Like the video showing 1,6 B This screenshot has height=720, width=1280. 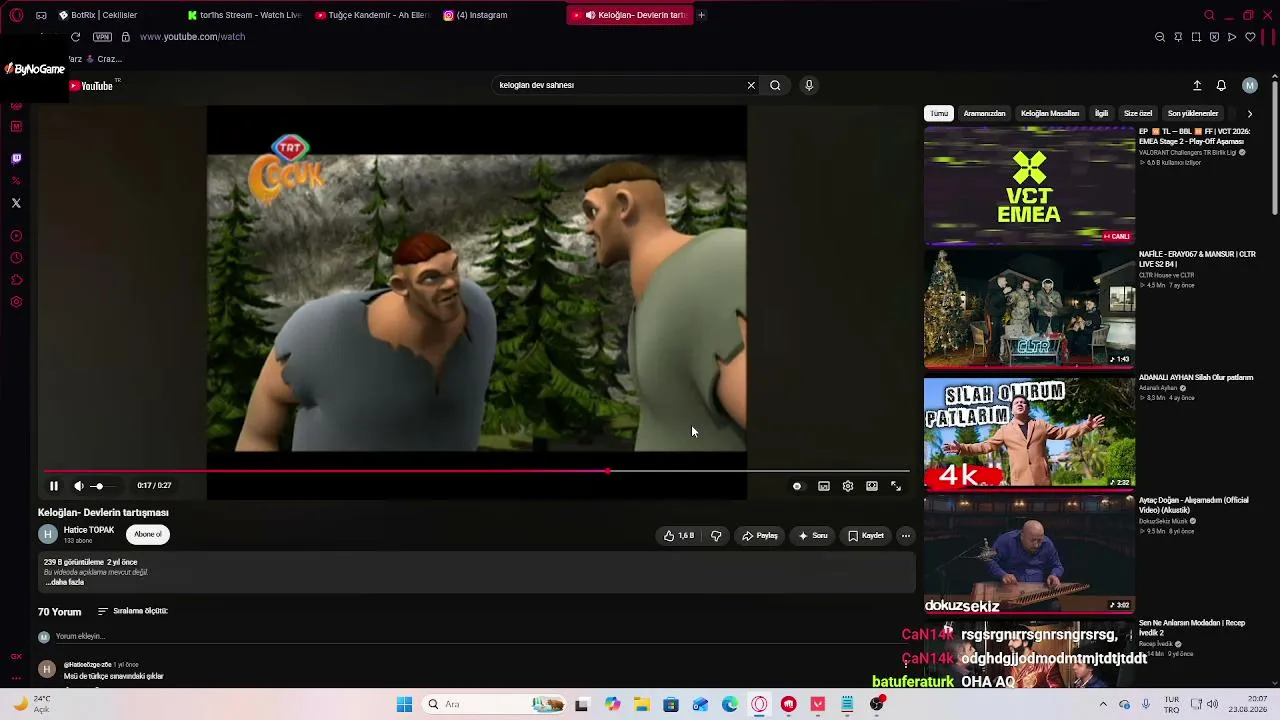click(x=679, y=536)
